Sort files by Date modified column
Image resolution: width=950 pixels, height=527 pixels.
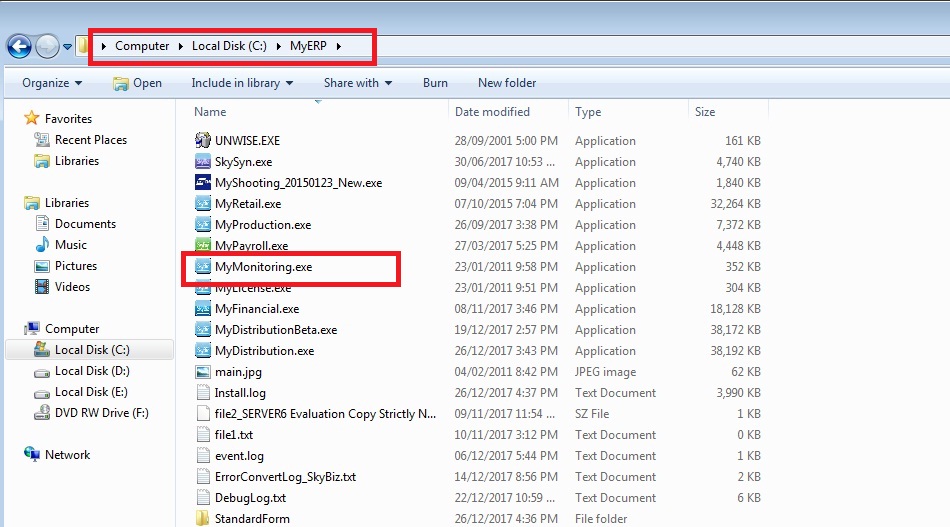coord(492,112)
